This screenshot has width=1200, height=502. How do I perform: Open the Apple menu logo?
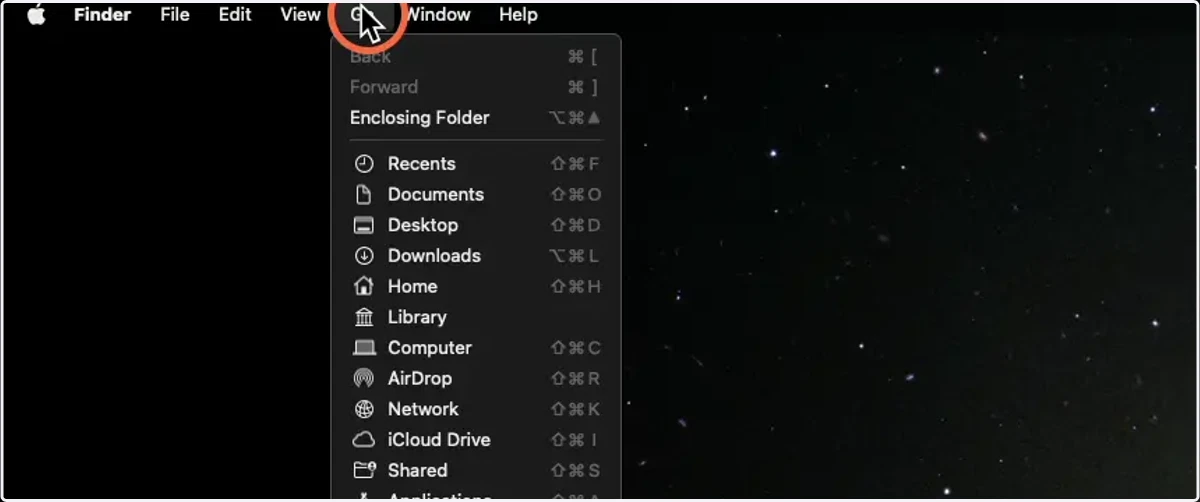pos(36,15)
